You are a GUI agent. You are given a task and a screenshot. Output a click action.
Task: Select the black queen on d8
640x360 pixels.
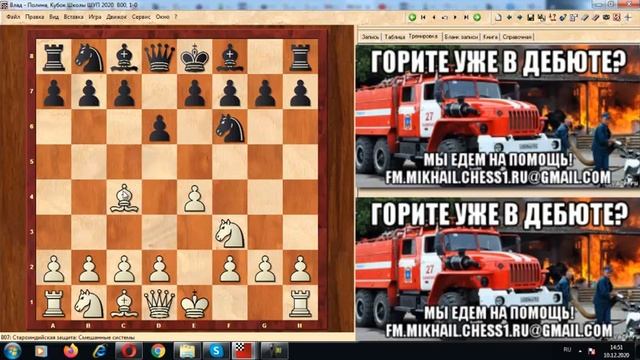point(159,57)
